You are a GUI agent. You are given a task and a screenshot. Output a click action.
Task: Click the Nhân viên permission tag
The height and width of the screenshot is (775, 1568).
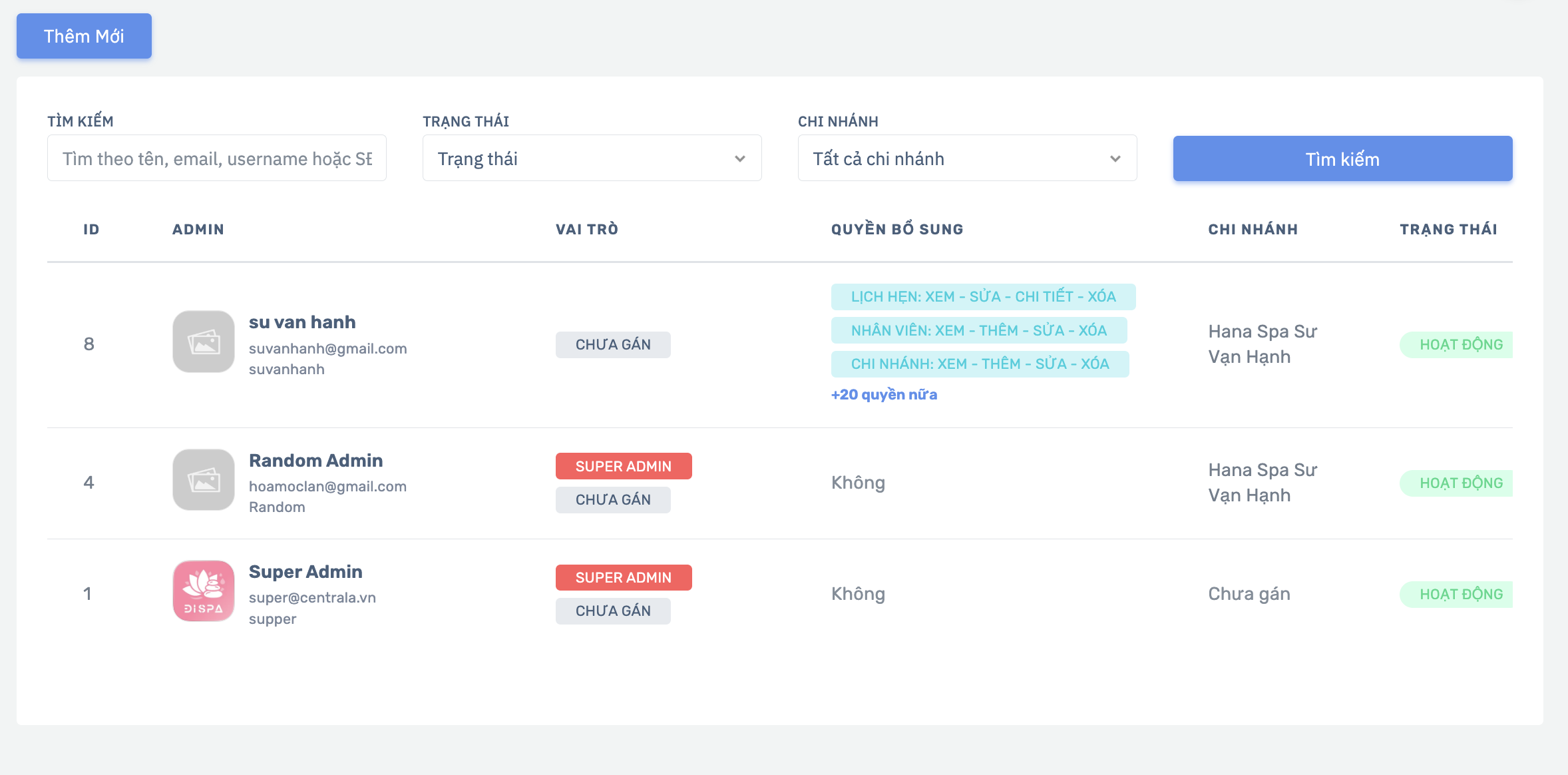coord(978,331)
